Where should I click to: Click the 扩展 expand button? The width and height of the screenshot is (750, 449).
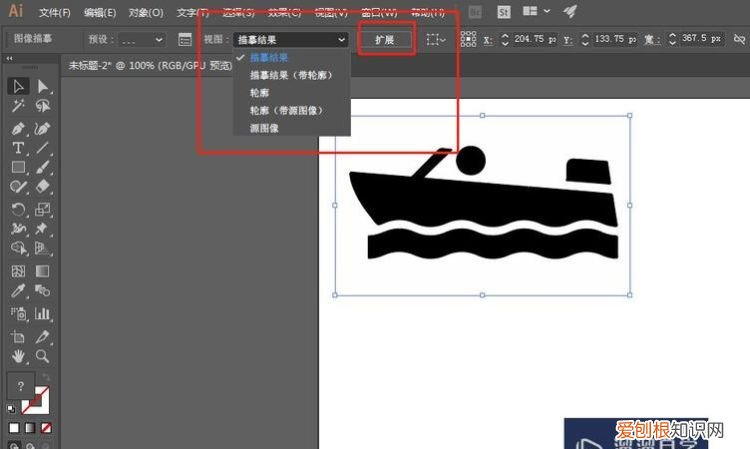[385, 40]
